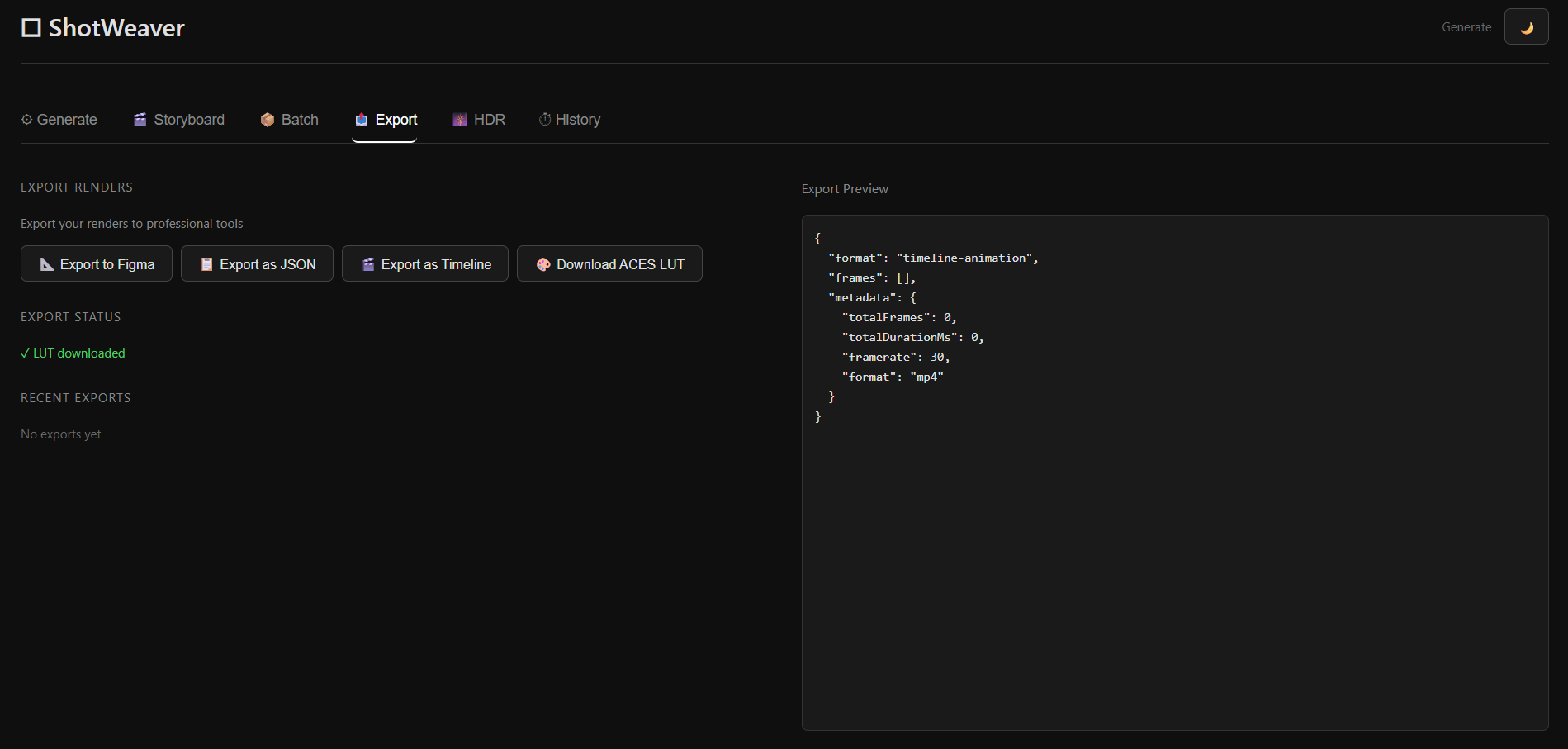Click the "timeline-animation" format line in preview

click(x=933, y=258)
